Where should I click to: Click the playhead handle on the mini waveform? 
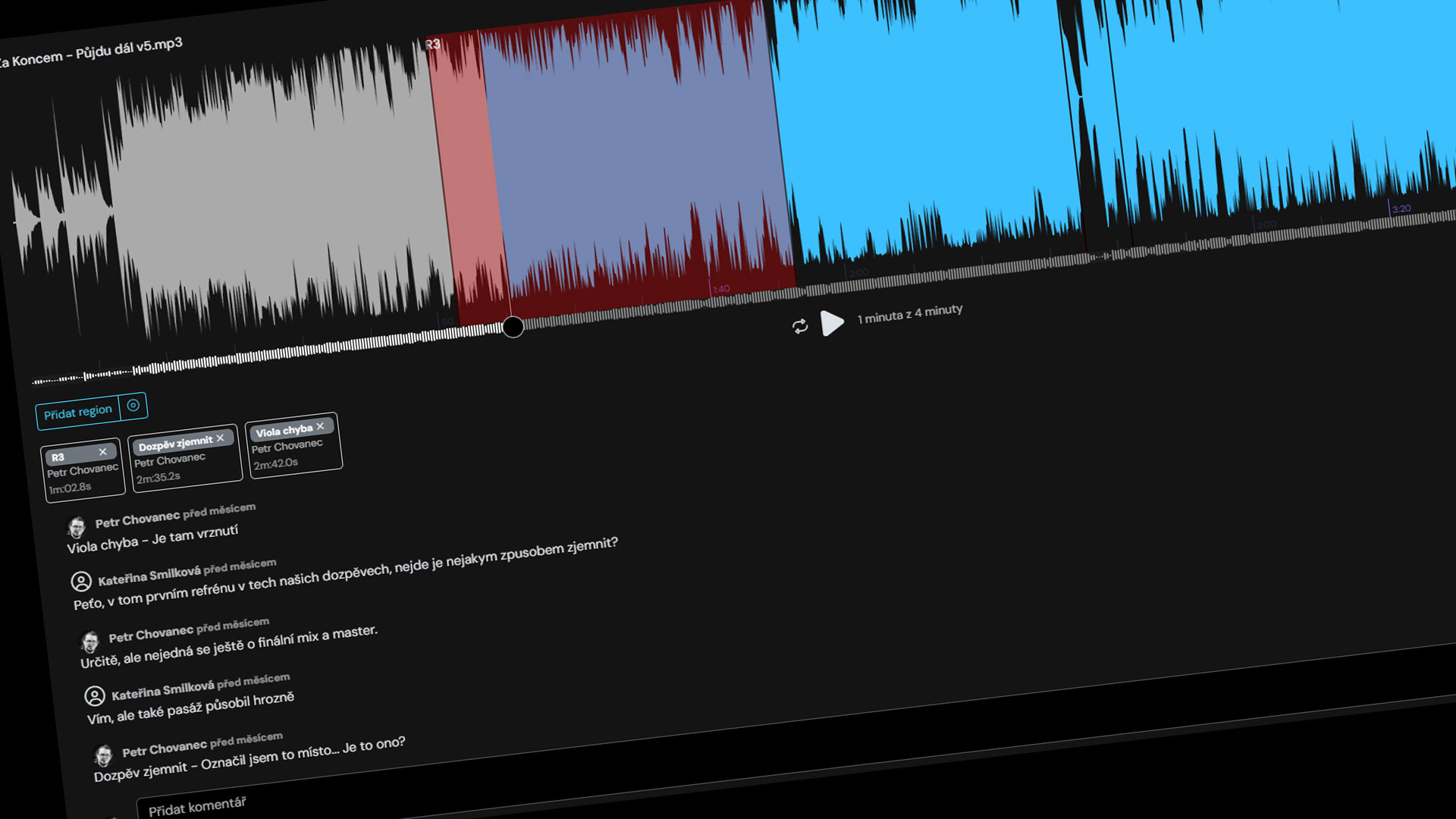point(513,327)
